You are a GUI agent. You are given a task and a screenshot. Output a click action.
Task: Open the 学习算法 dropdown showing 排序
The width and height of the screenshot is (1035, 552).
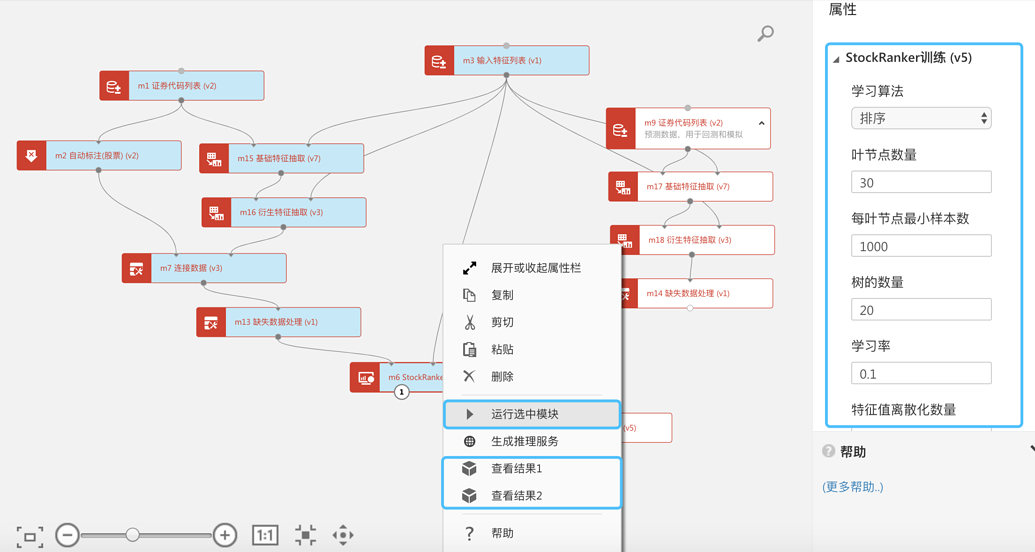coord(921,118)
